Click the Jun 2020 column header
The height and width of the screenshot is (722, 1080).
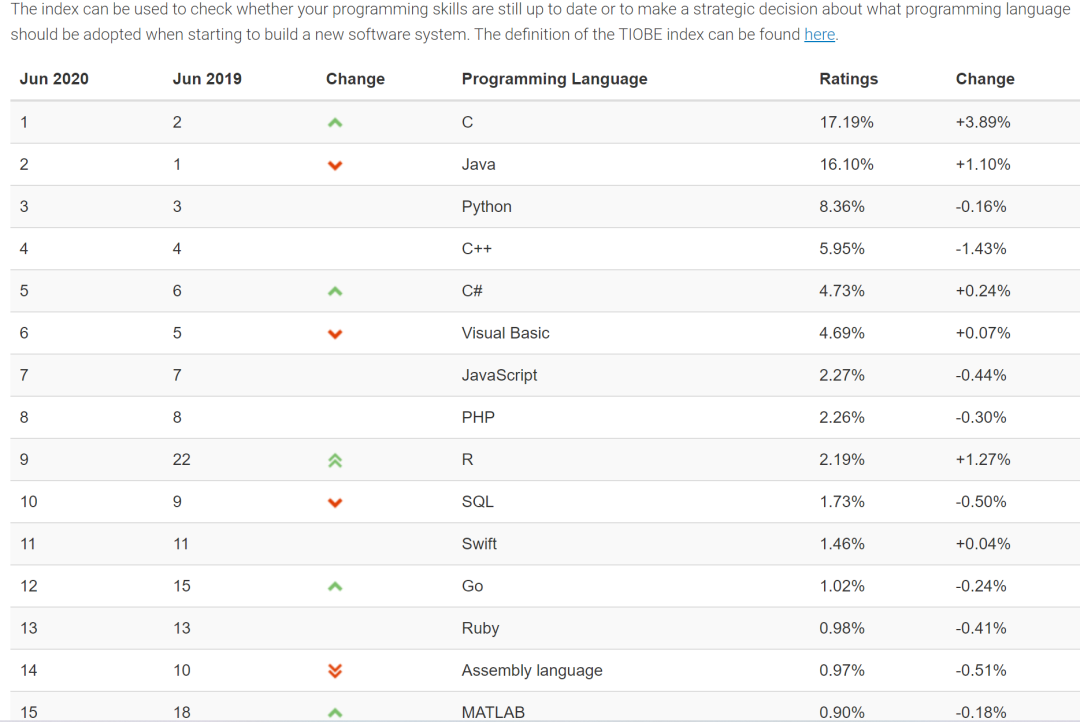(x=54, y=79)
